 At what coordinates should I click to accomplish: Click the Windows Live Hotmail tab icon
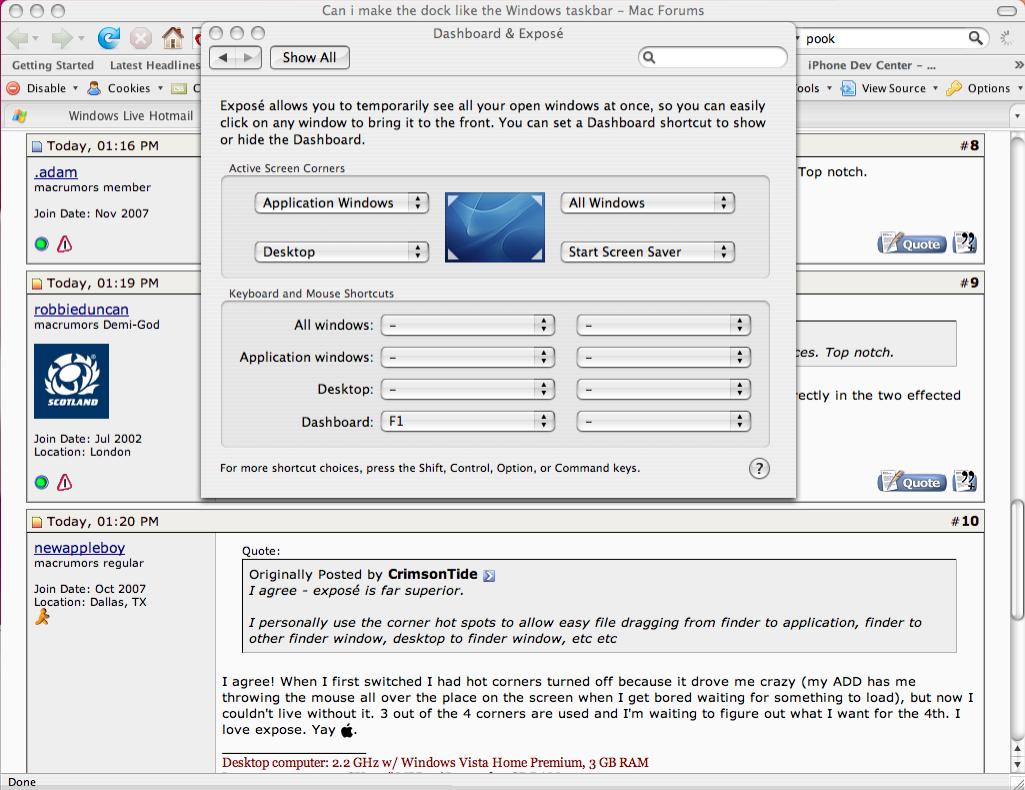coord(20,116)
